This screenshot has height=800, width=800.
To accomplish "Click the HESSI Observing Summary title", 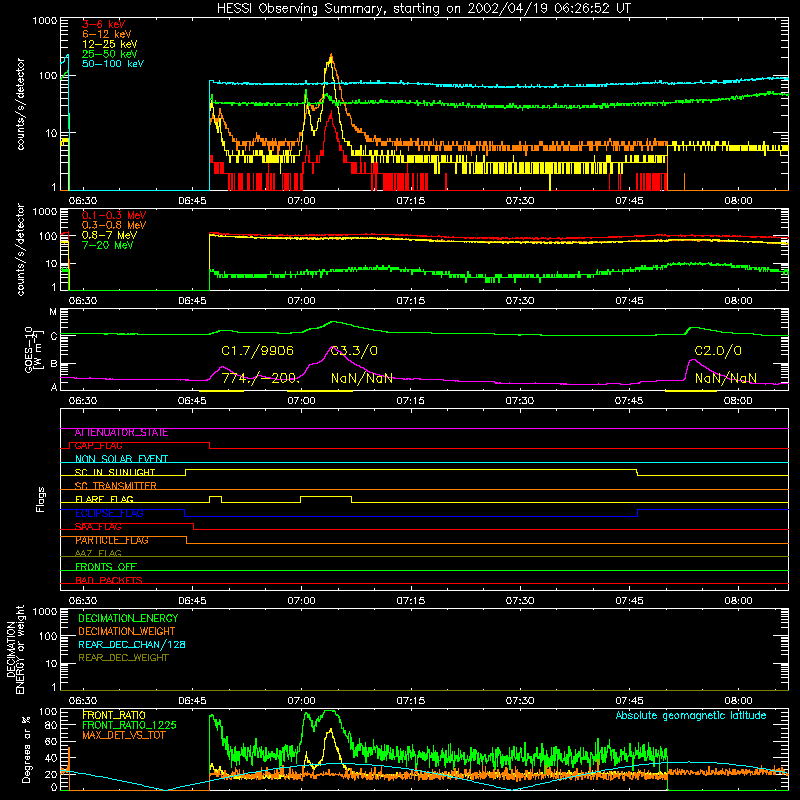I will coord(424,9).
